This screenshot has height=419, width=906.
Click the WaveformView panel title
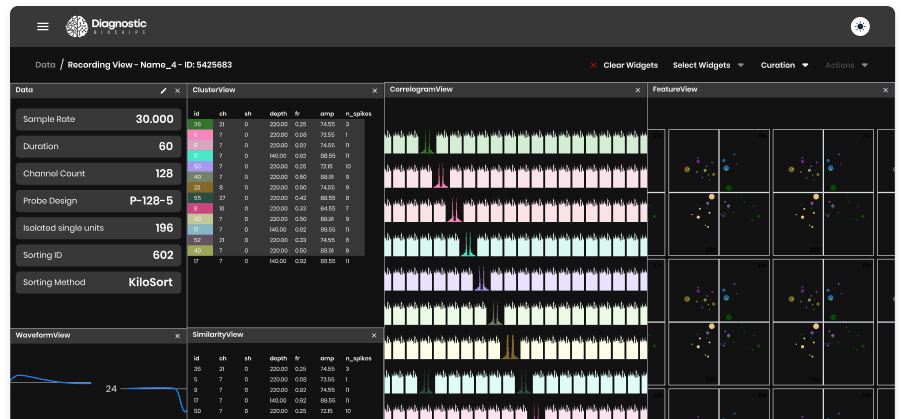pos(43,335)
